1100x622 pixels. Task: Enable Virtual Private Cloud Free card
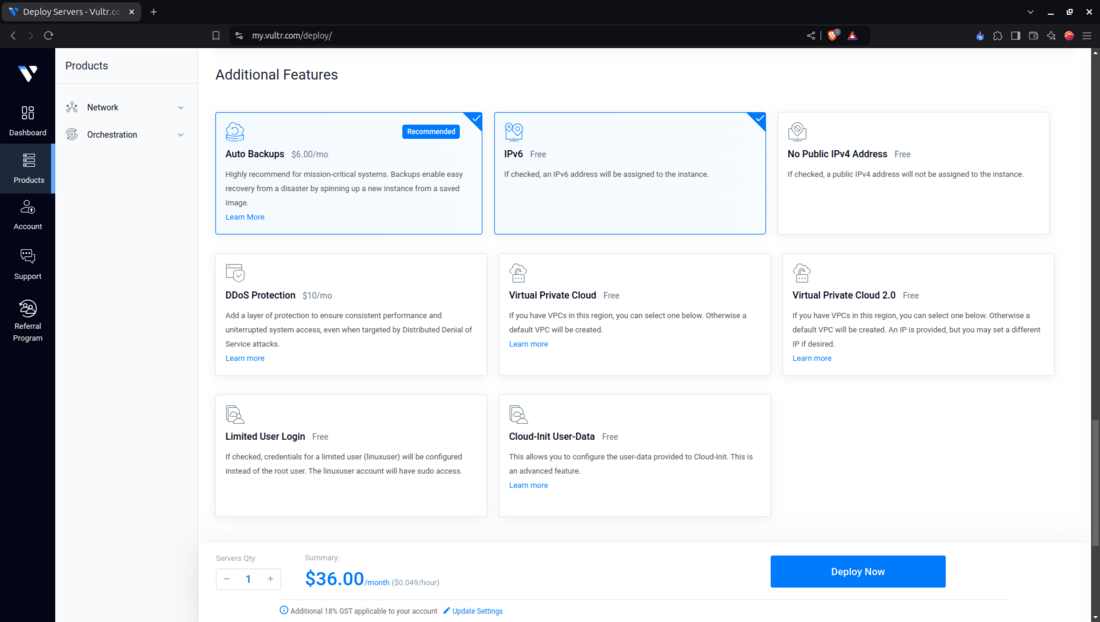[x=635, y=314]
